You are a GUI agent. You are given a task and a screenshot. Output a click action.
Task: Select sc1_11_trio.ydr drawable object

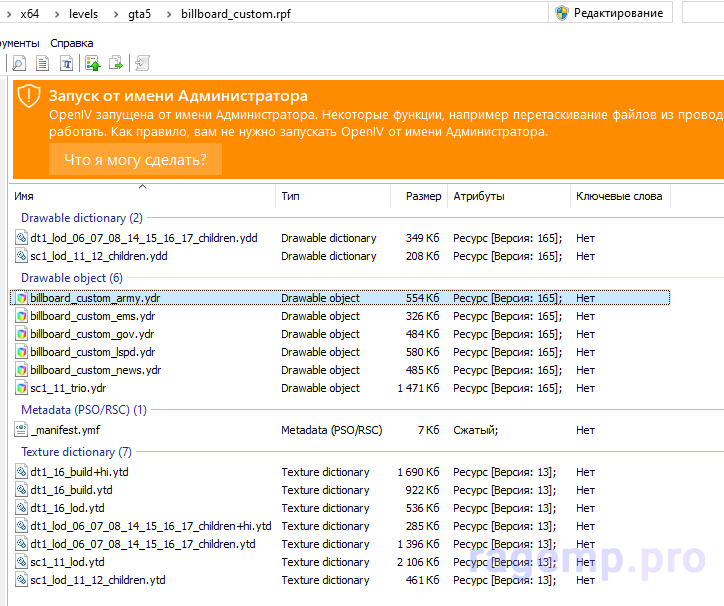coord(68,388)
